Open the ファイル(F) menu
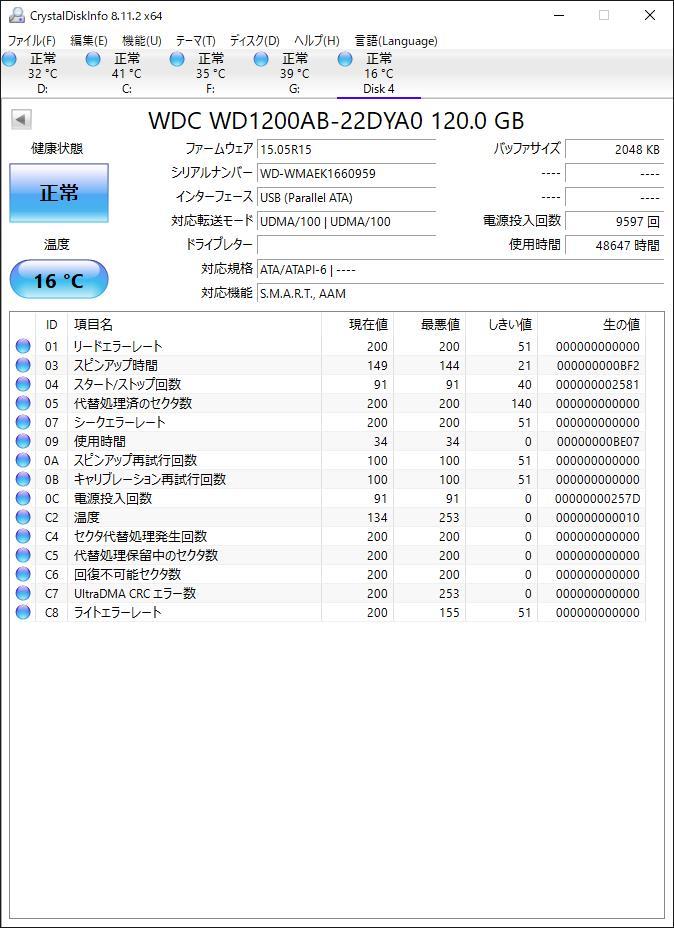Image resolution: width=674 pixels, height=928 pixels. pyautogui.click(x=31, y=41)
